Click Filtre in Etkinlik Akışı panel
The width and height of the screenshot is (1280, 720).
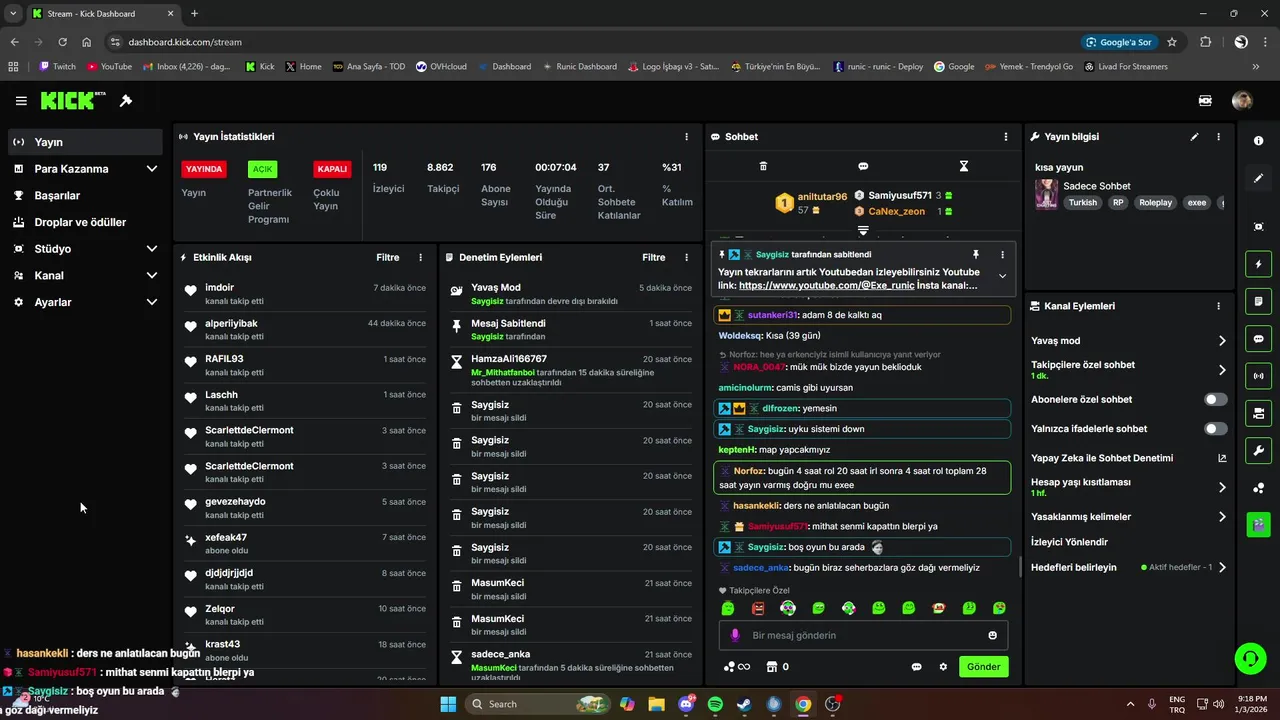[388, 257]
